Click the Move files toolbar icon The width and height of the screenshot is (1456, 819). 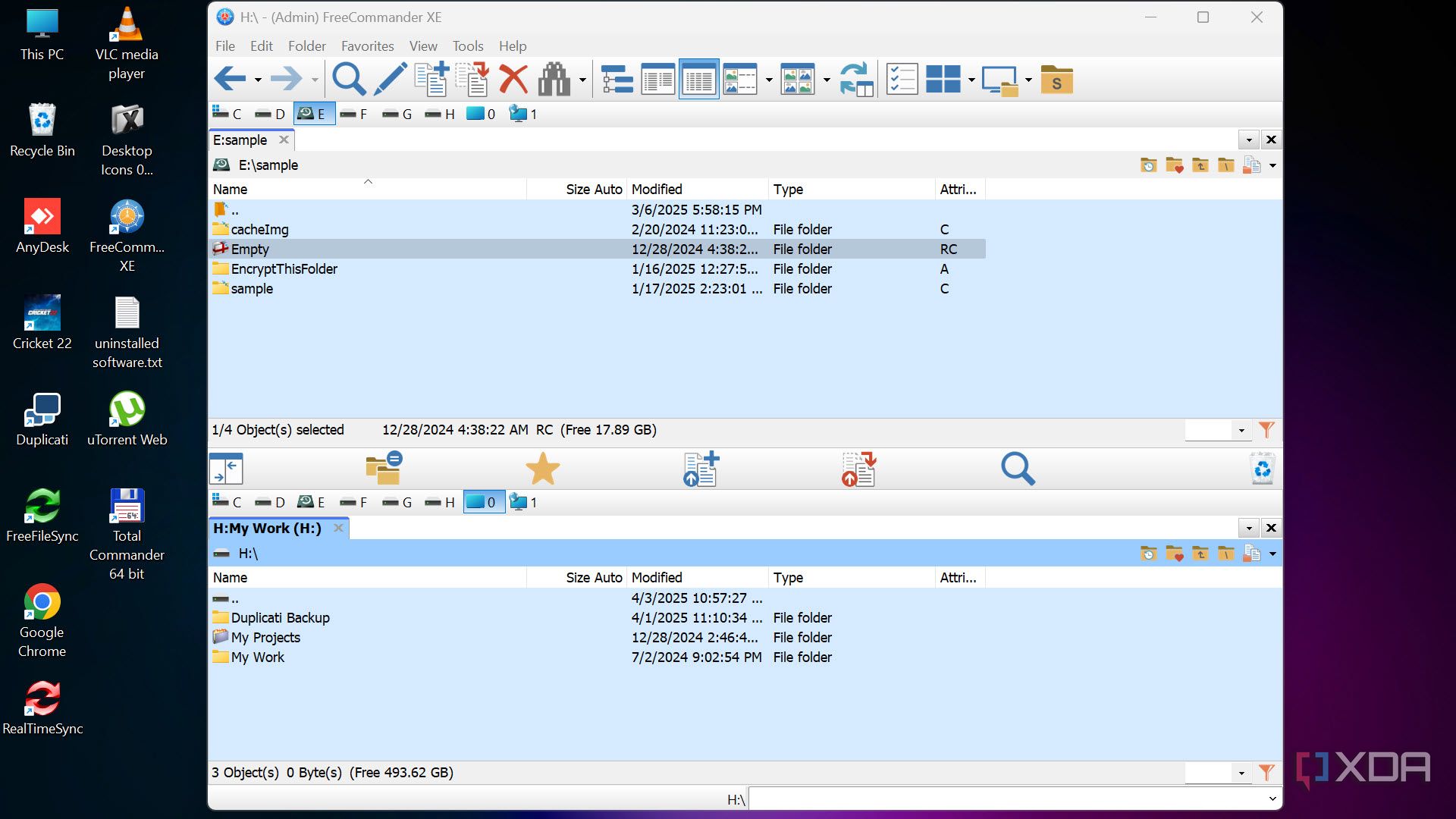pos(472,79)
